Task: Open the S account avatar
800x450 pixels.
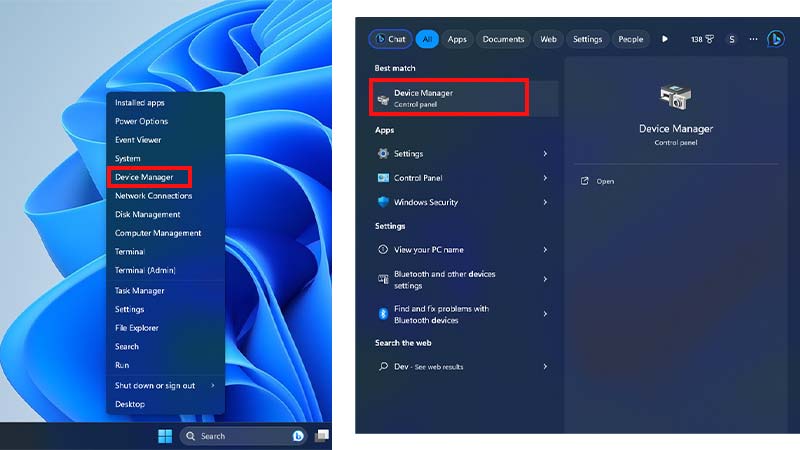Action: [732, 39]
